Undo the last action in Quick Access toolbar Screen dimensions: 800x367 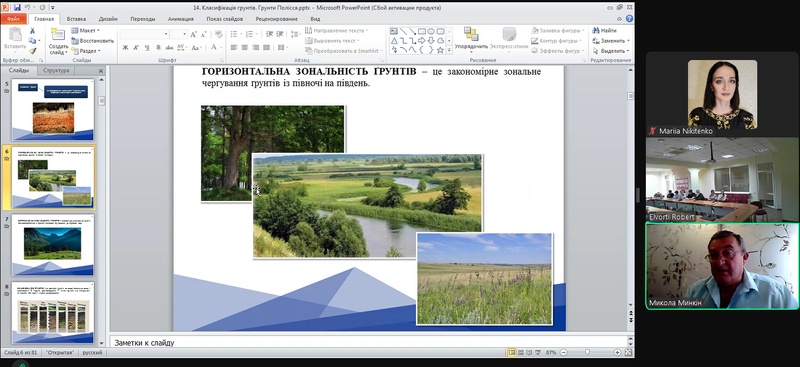(x=28, y=8)
